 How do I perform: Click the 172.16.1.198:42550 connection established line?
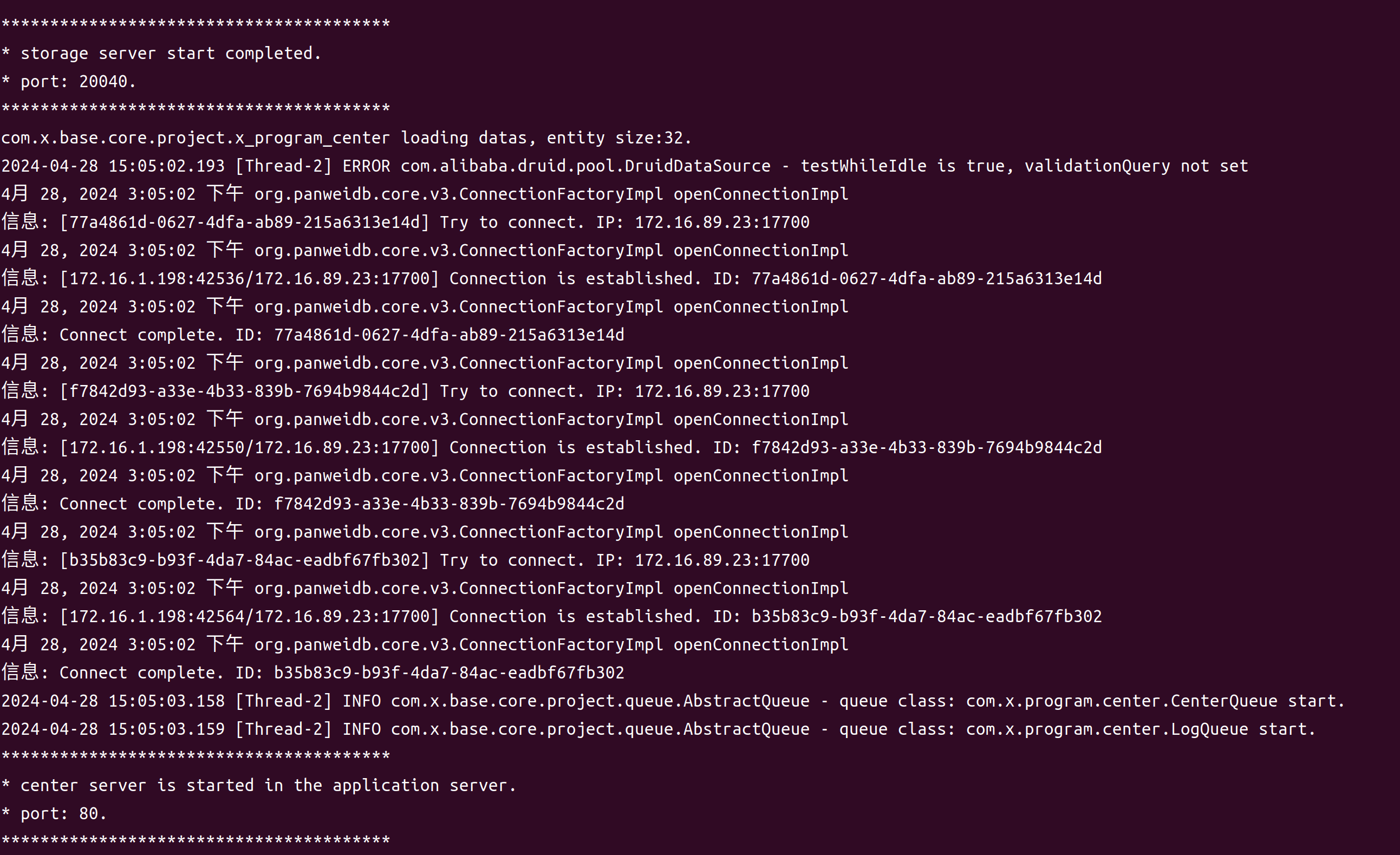pos(551,447)
